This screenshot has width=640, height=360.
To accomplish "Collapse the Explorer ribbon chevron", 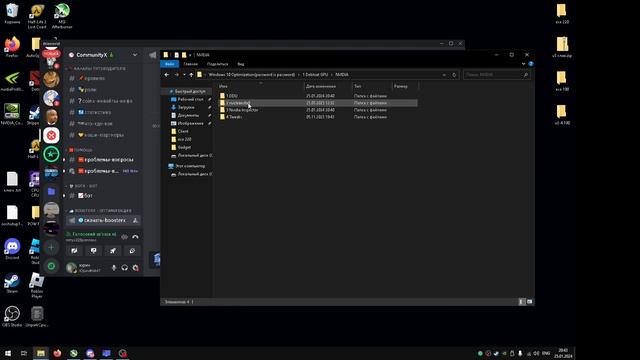I will (x=523, y=64).
